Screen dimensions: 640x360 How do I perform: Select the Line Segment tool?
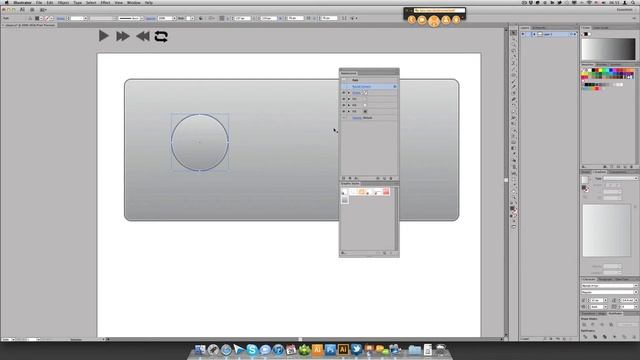[x=514, y=70]
